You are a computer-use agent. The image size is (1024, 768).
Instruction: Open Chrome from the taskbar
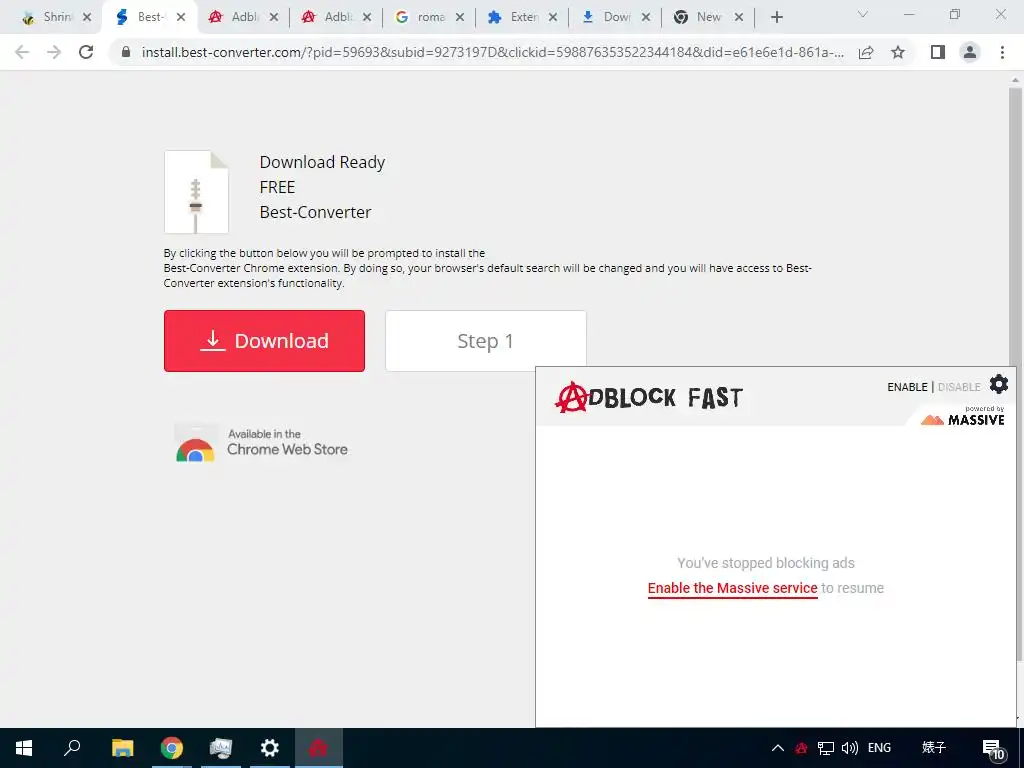pos(172,748)
